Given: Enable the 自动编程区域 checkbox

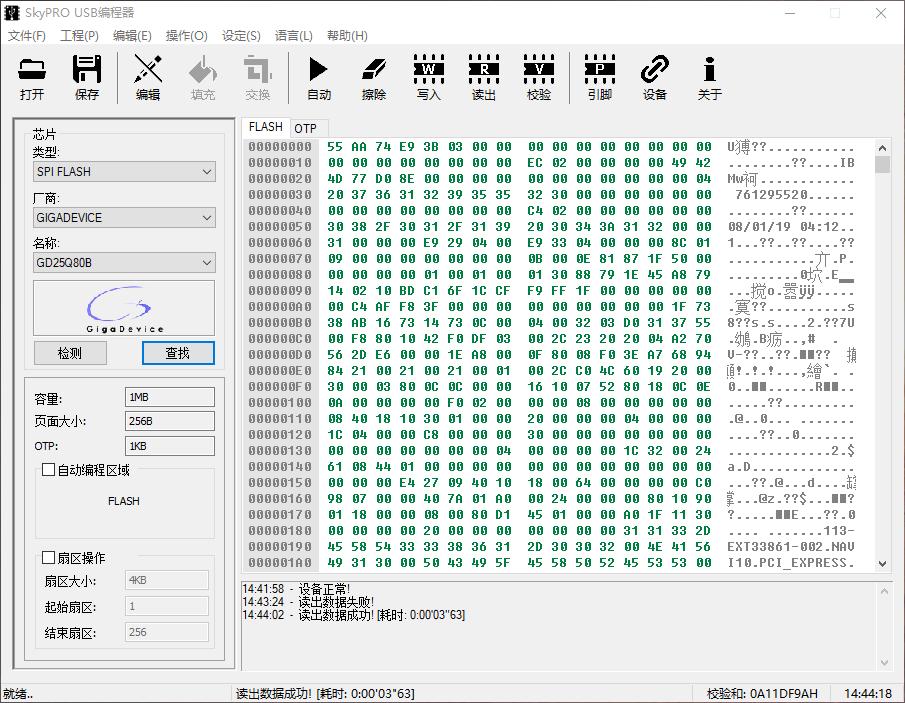Looking at the screenshot, I should (48, 470).
